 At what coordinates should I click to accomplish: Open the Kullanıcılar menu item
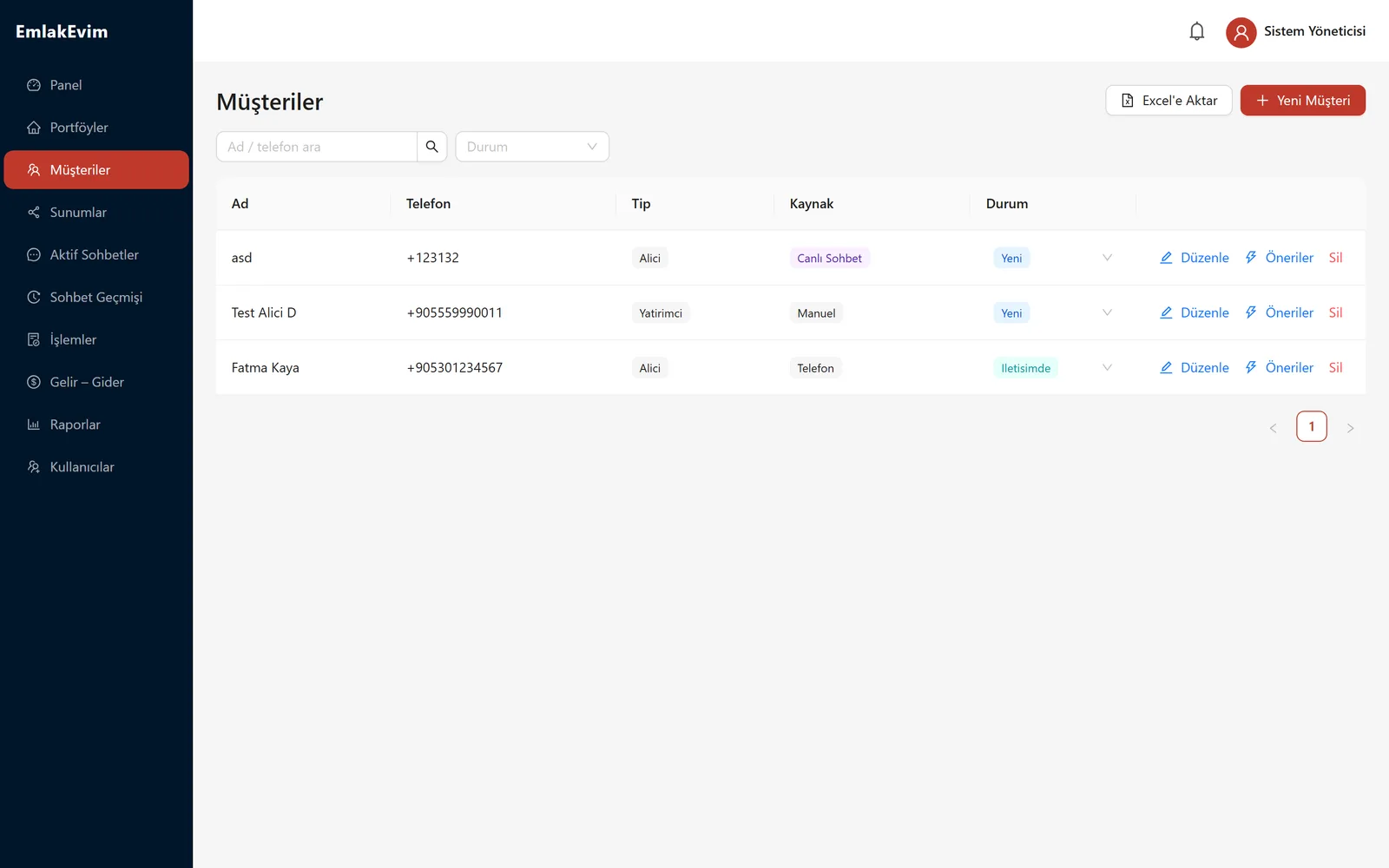96,467
